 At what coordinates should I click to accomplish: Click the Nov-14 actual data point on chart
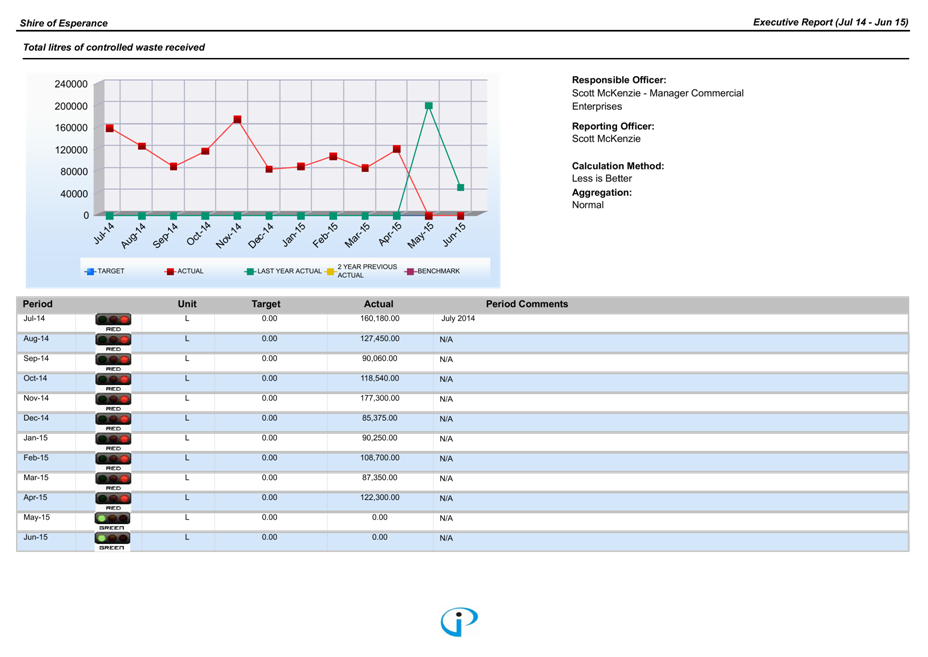pyautogui.click(x=237, y=120)
